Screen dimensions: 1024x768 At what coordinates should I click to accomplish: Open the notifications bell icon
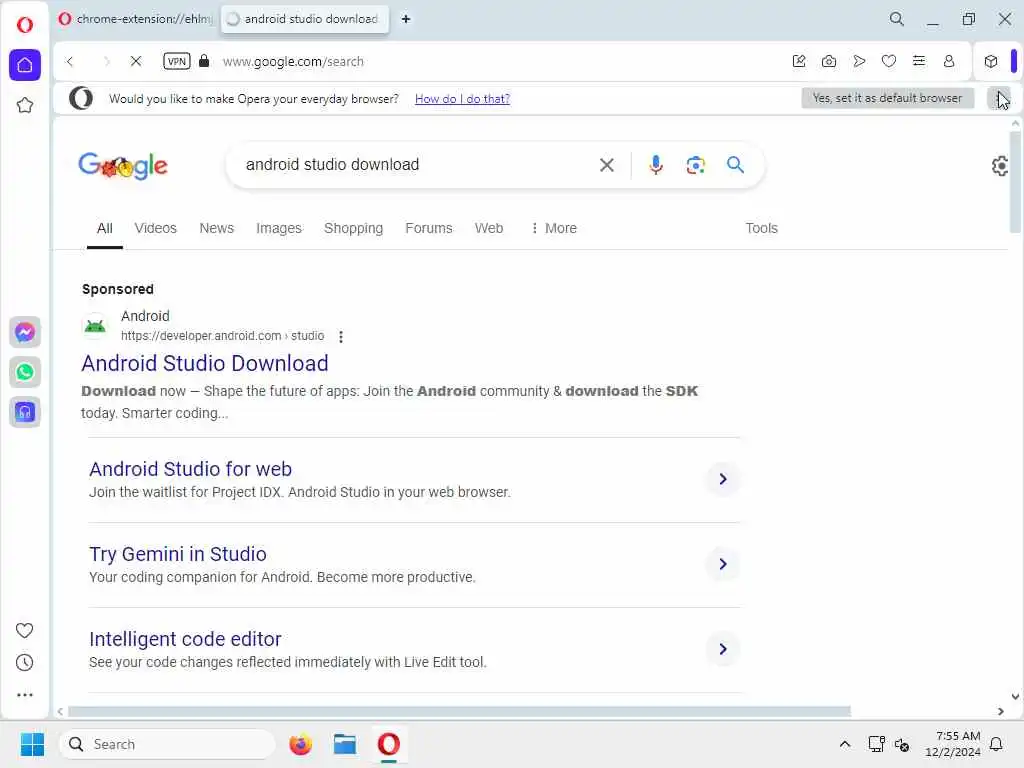996,744
